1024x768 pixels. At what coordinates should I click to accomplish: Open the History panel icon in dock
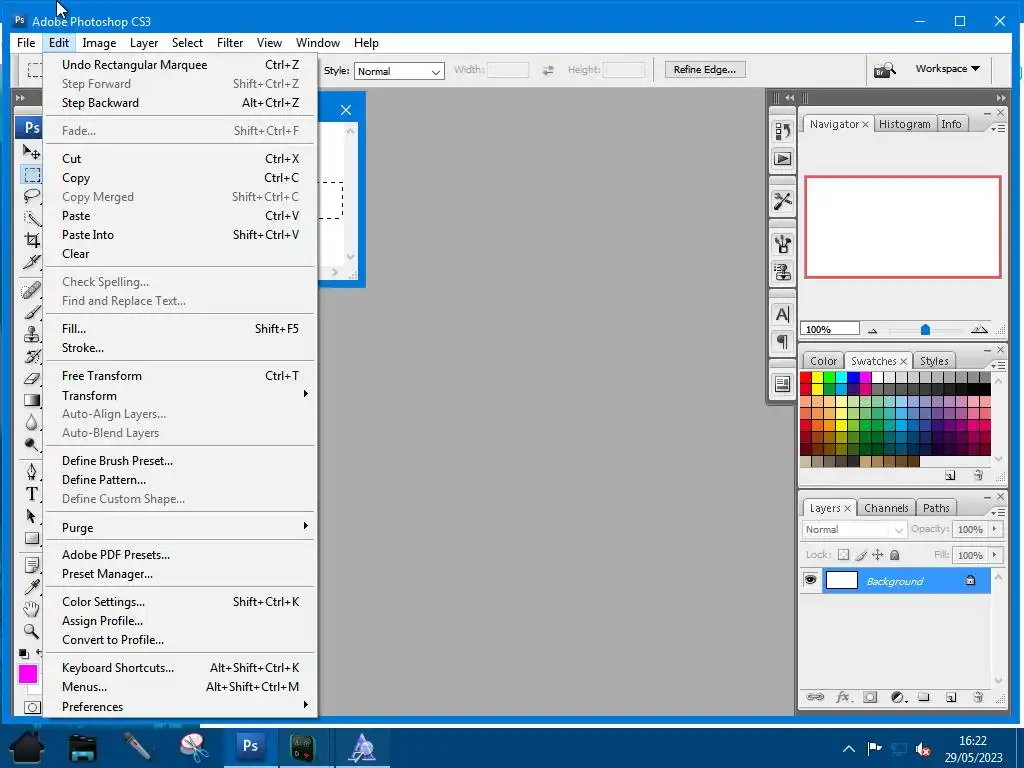coord(782,131)
